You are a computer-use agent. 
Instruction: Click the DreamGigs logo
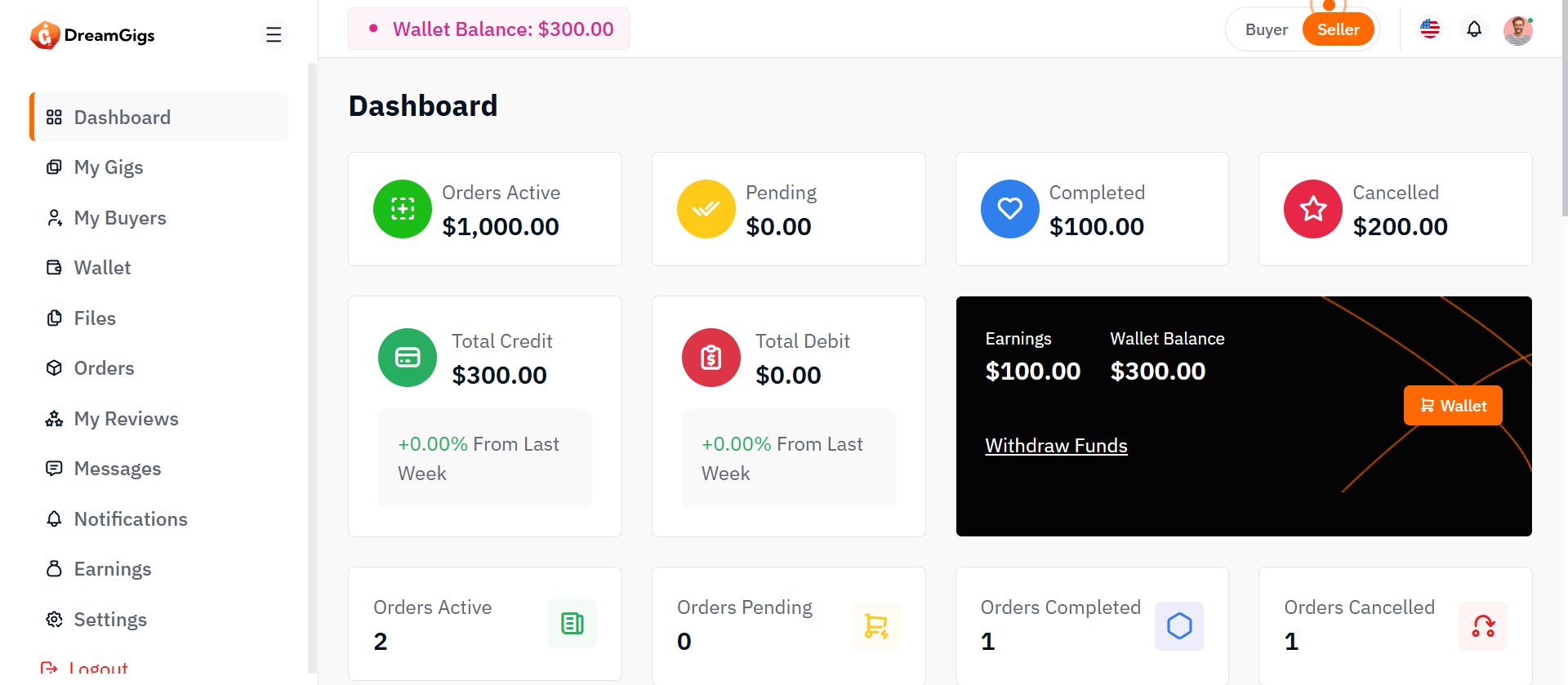coord(92,35)
